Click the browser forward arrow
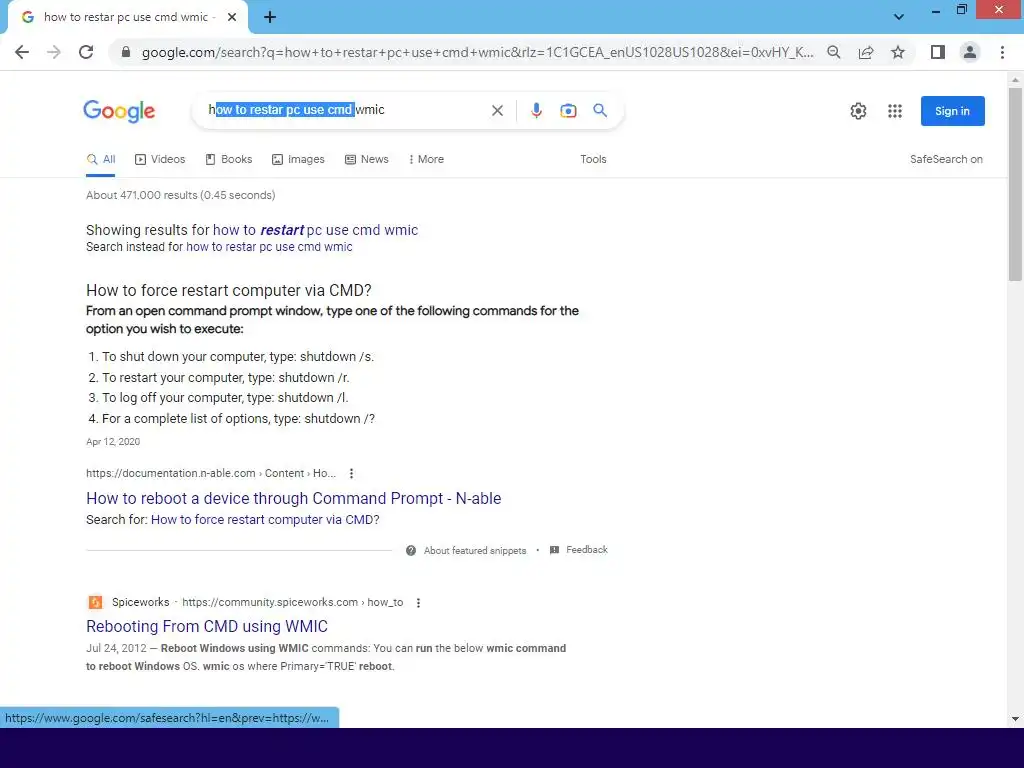The image size is (1024, 768). pyautogui.click(x=54, y=52)
